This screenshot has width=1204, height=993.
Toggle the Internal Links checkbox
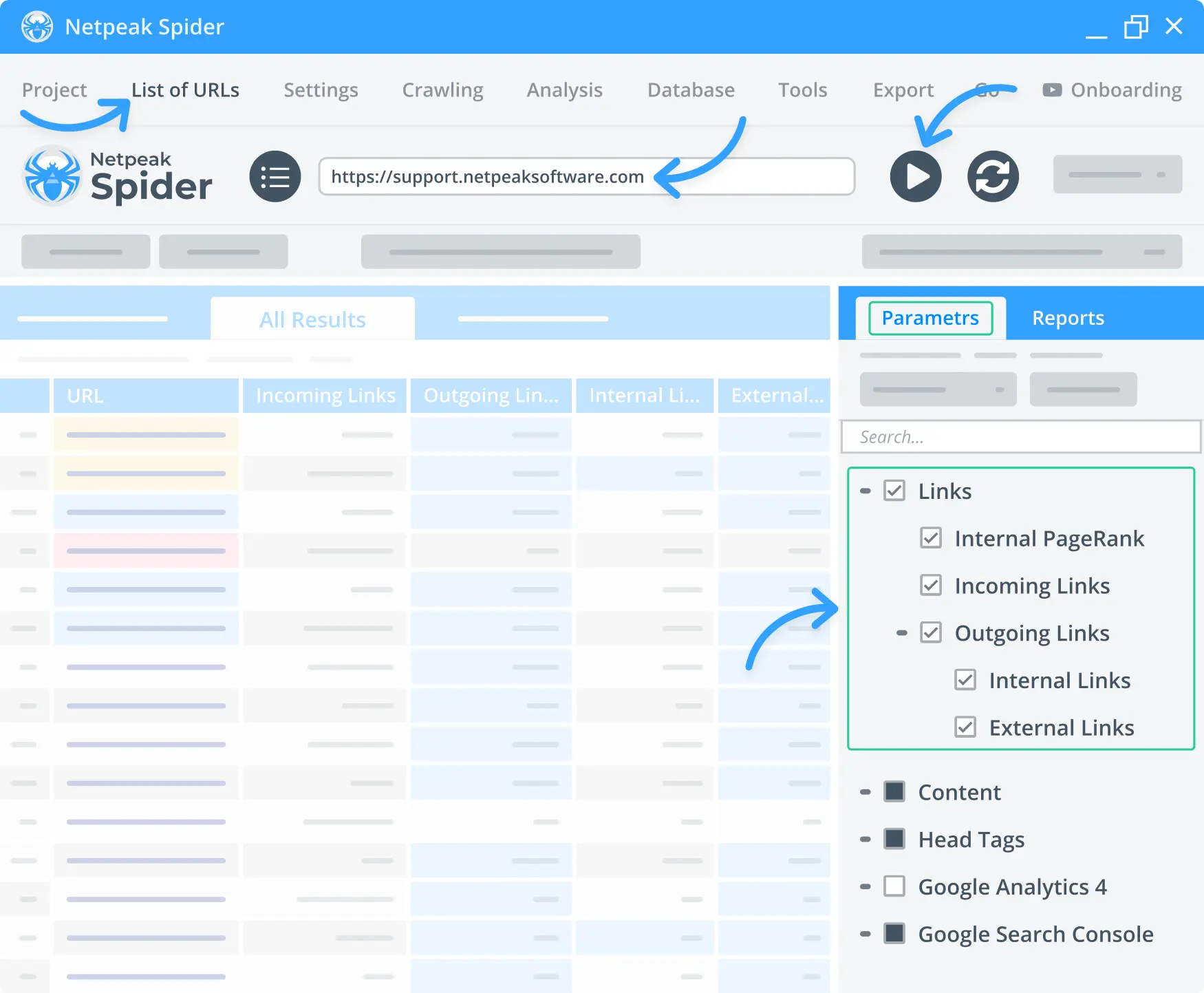pos(965,680)
